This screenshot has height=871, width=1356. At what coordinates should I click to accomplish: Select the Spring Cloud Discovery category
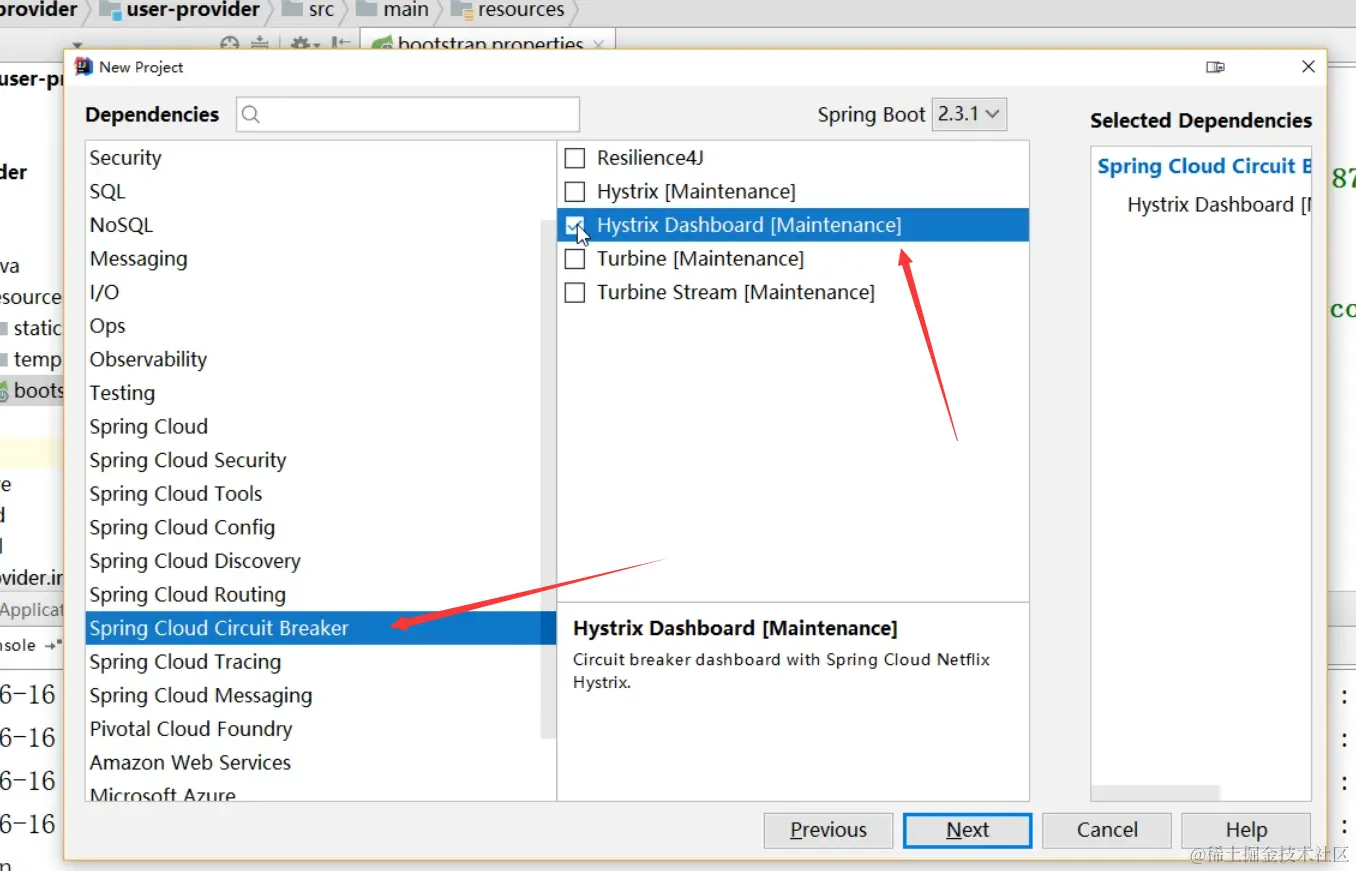[320, 561]
